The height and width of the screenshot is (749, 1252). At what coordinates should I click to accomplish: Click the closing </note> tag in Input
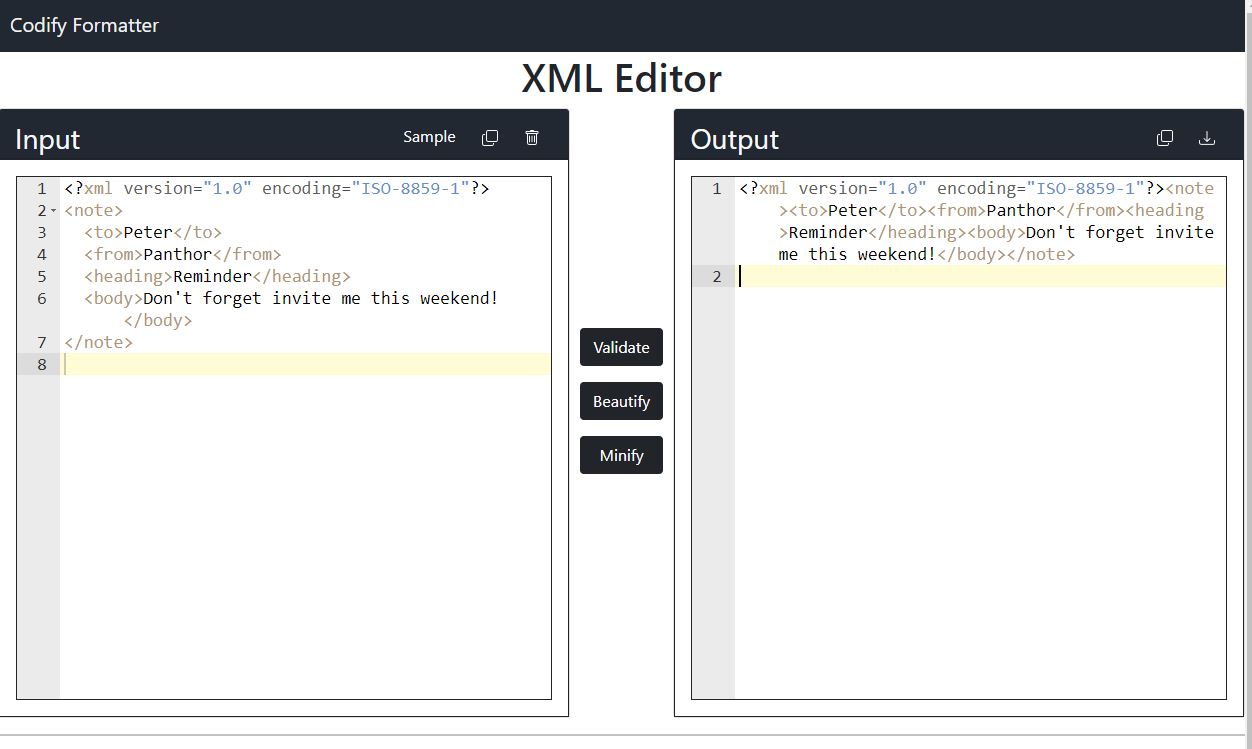pos(98,342)
